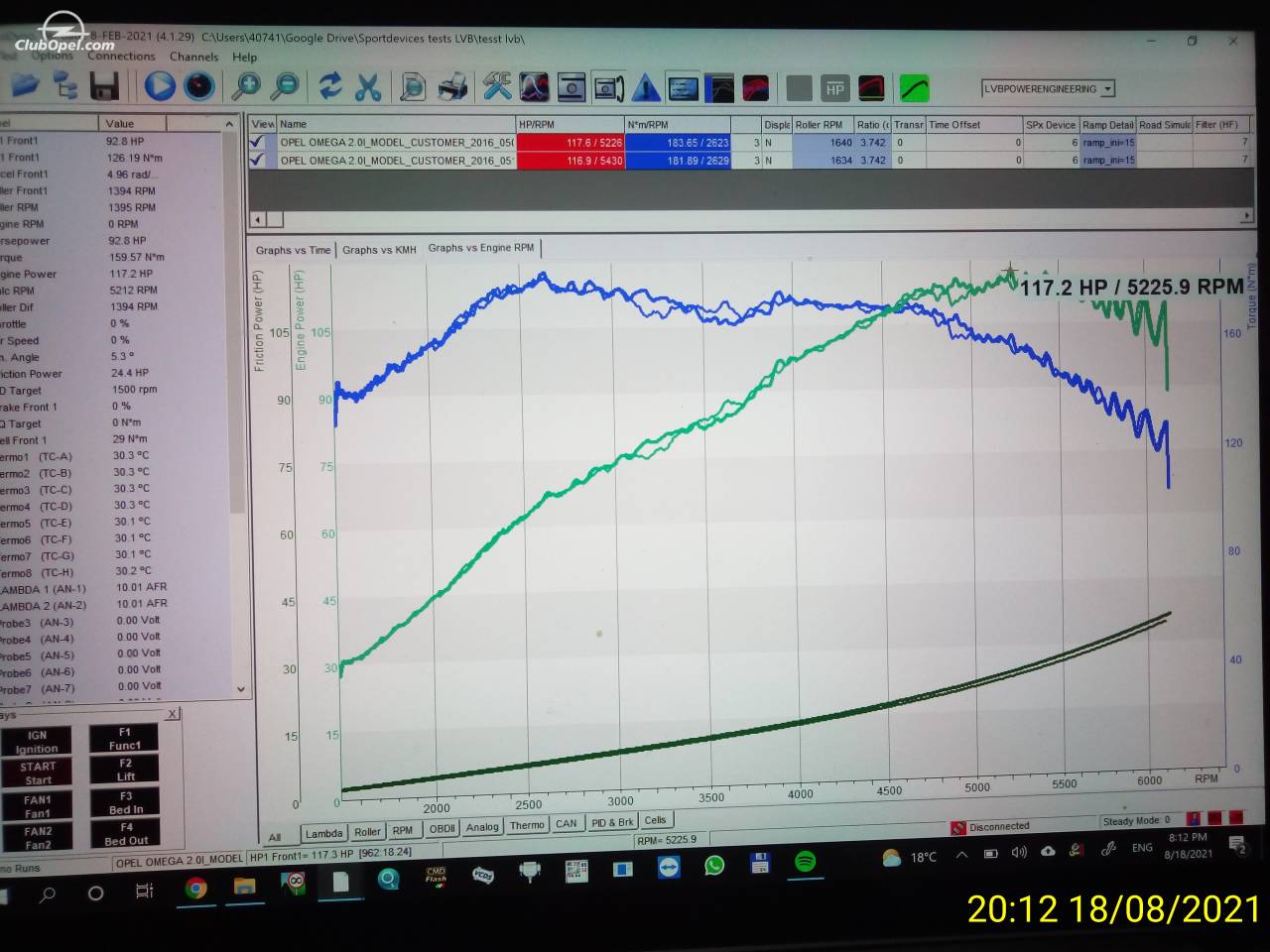Select the PID & Brk tab
This screenshot has height=952, width=1270.
[x=612, y=822]
